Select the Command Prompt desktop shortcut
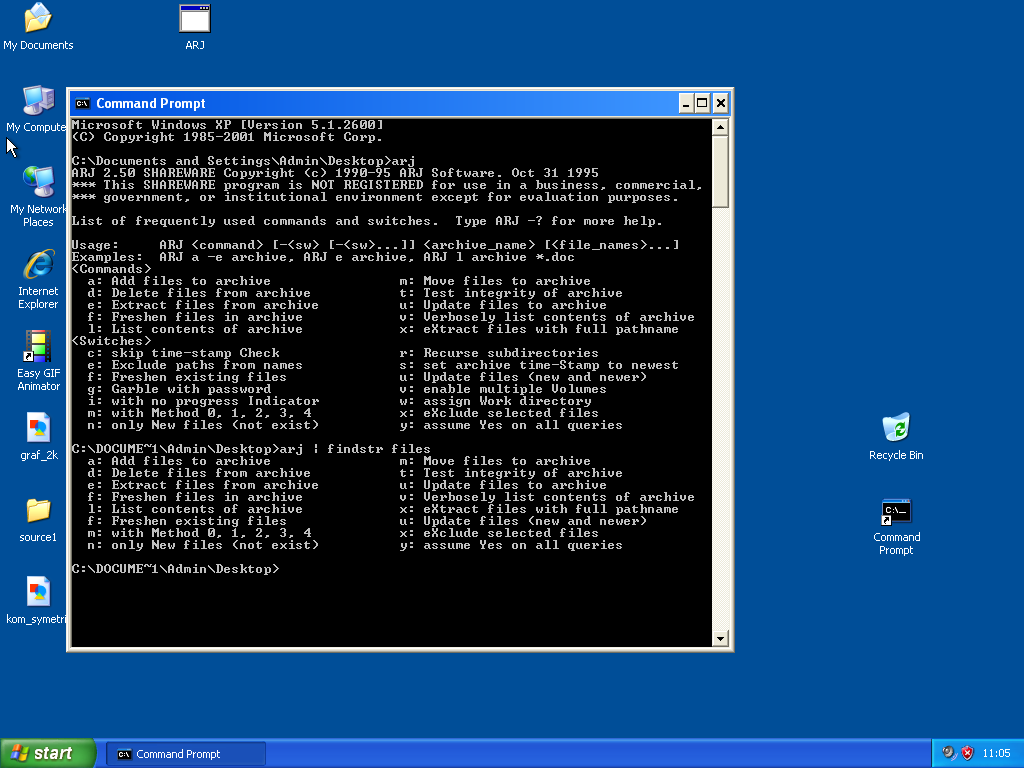Viewport: 1024px width, 768px height. coord(896,526)
